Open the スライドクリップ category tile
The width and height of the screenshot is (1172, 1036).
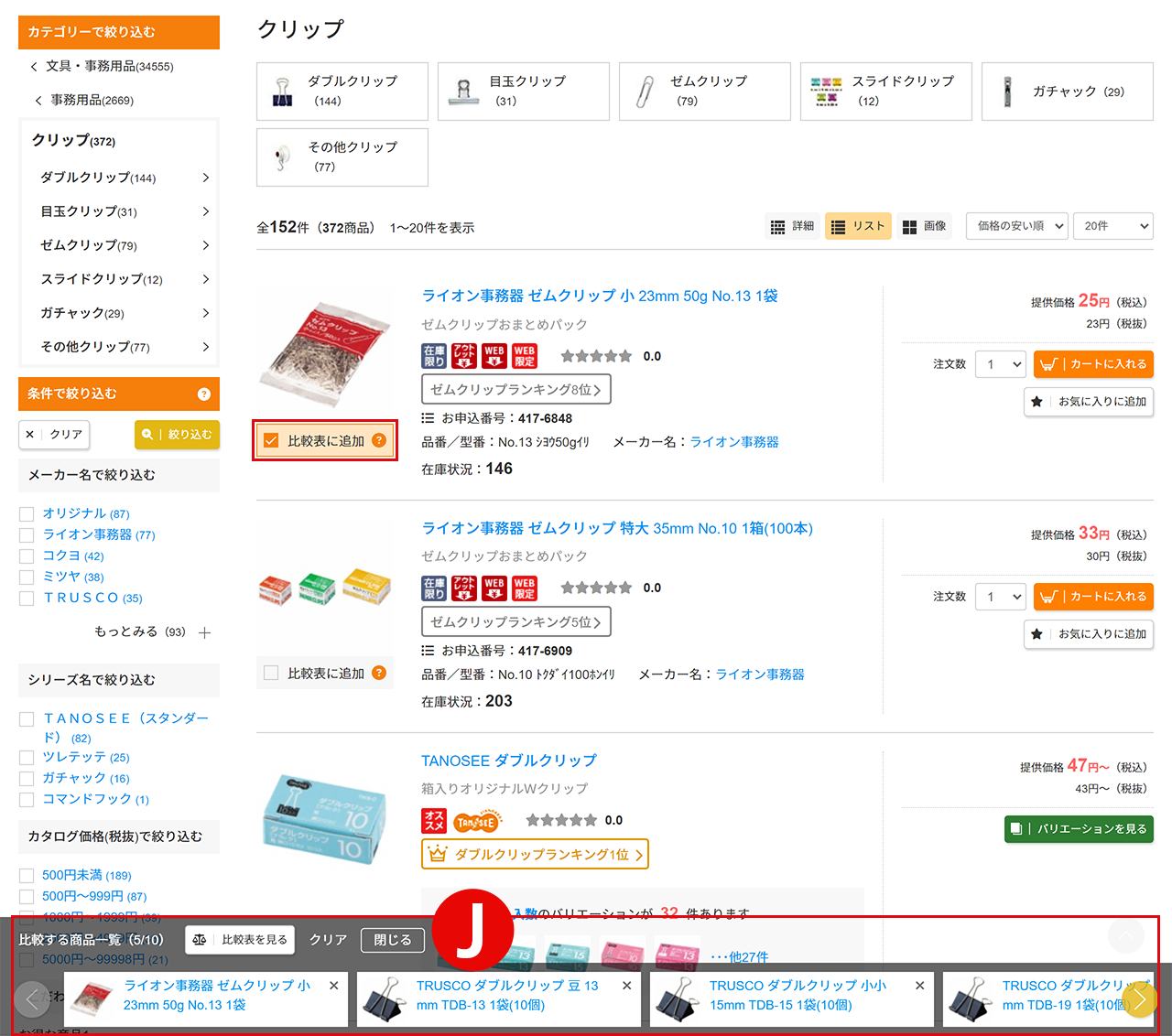tap(886, 92)
